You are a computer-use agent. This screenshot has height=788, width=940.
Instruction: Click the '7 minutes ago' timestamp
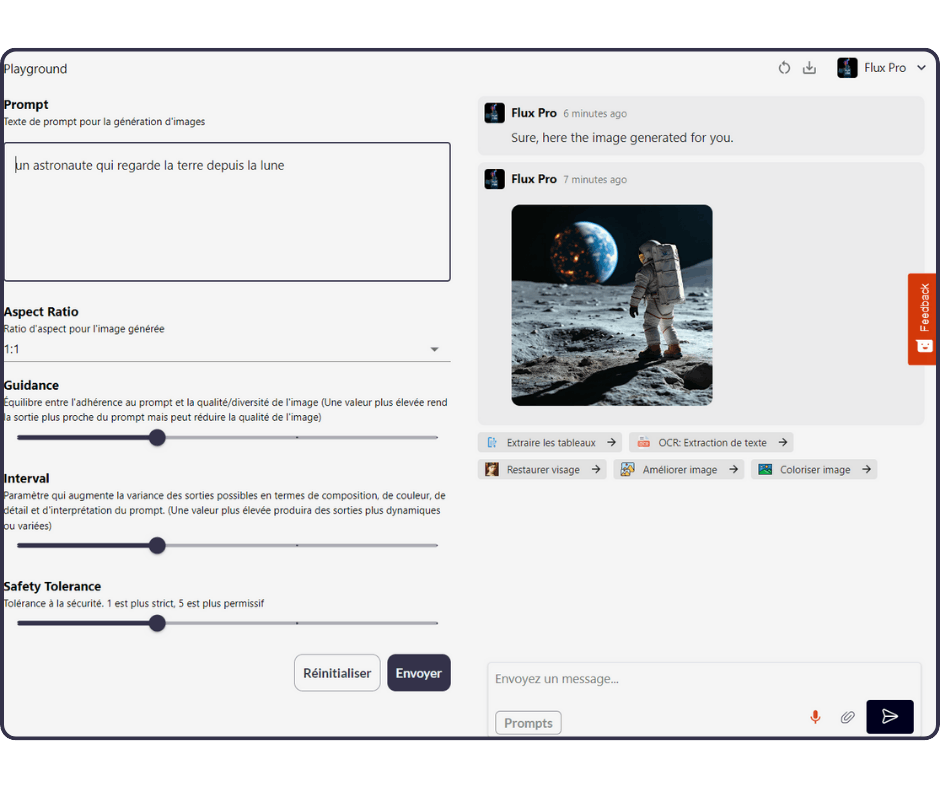point(595,179)
